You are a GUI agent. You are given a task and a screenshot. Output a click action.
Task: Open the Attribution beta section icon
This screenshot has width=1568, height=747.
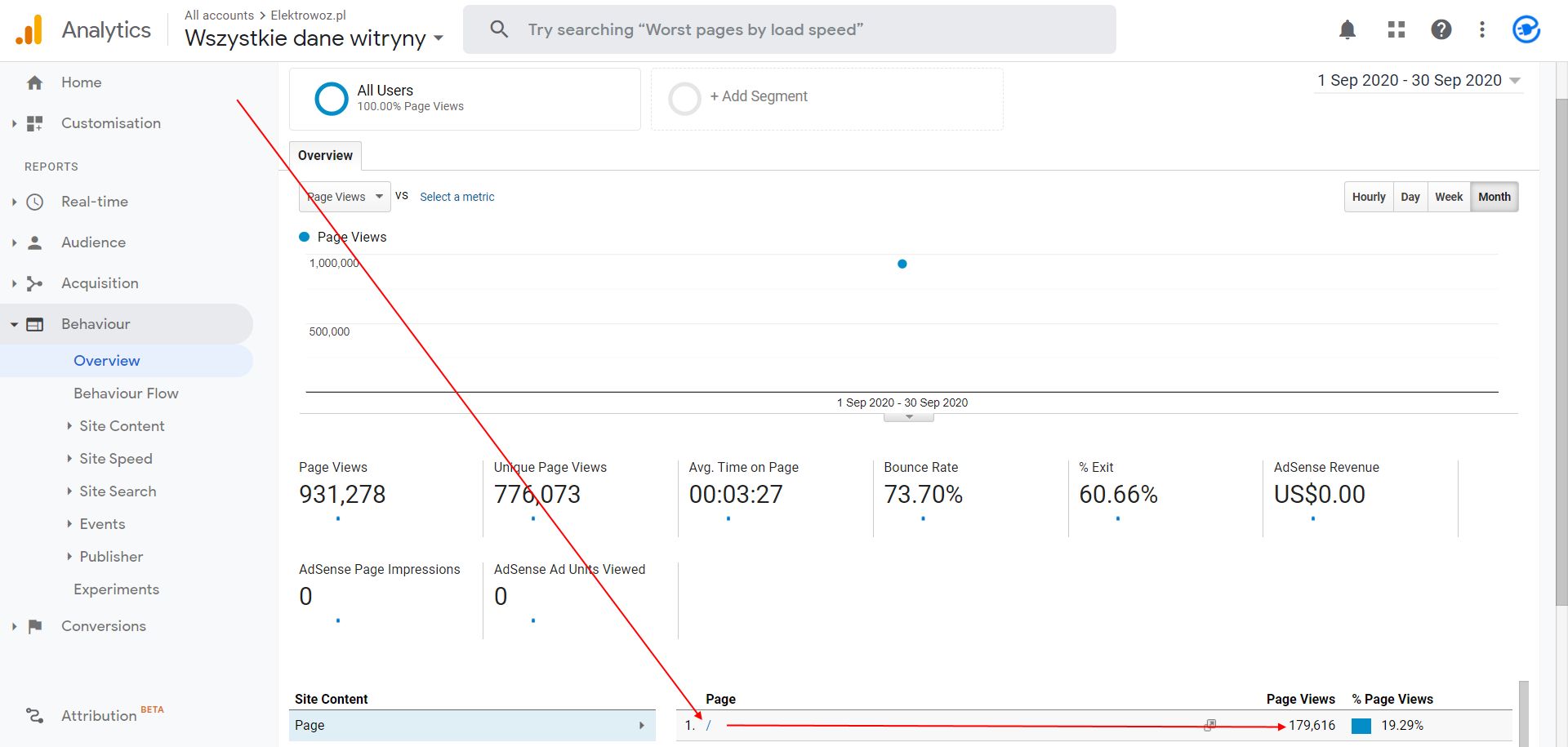point(34,716)
